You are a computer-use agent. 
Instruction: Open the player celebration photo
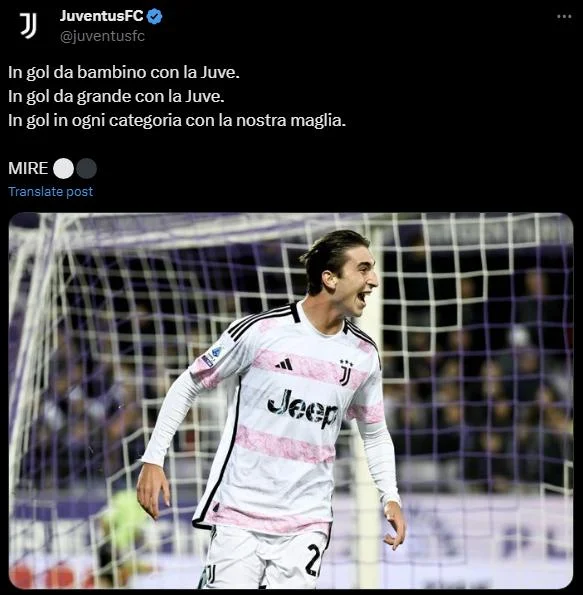[x=291, y=400]
